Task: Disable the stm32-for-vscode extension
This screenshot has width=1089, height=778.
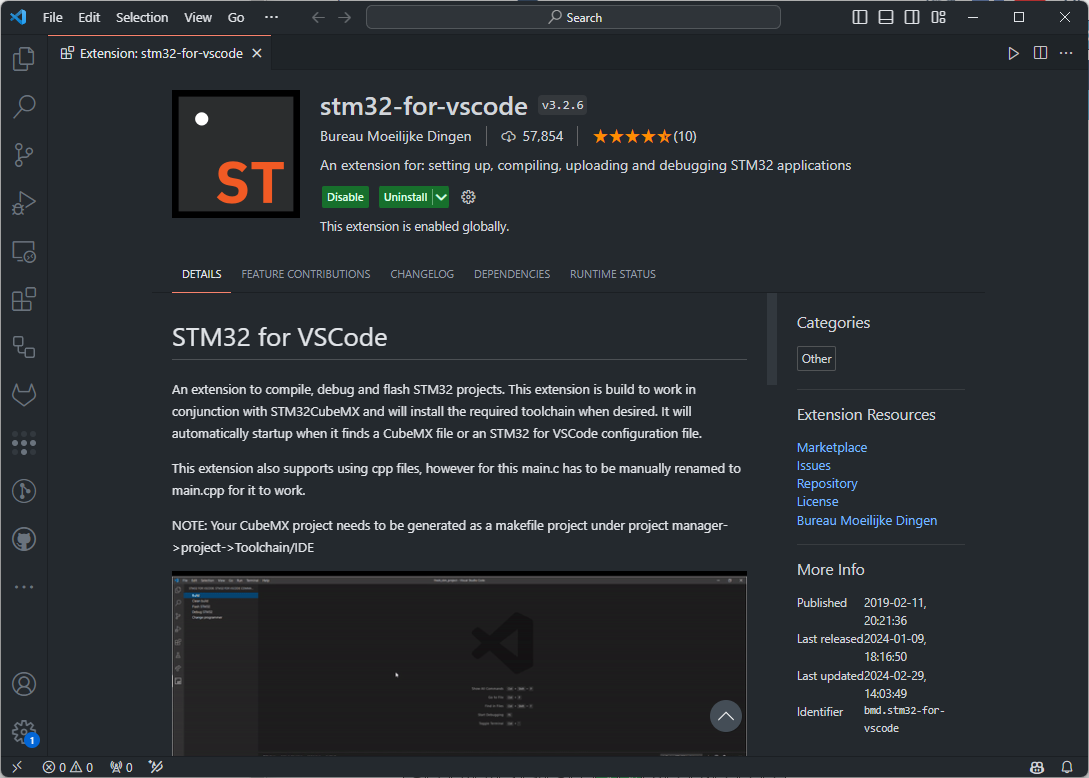Action: 345,197
